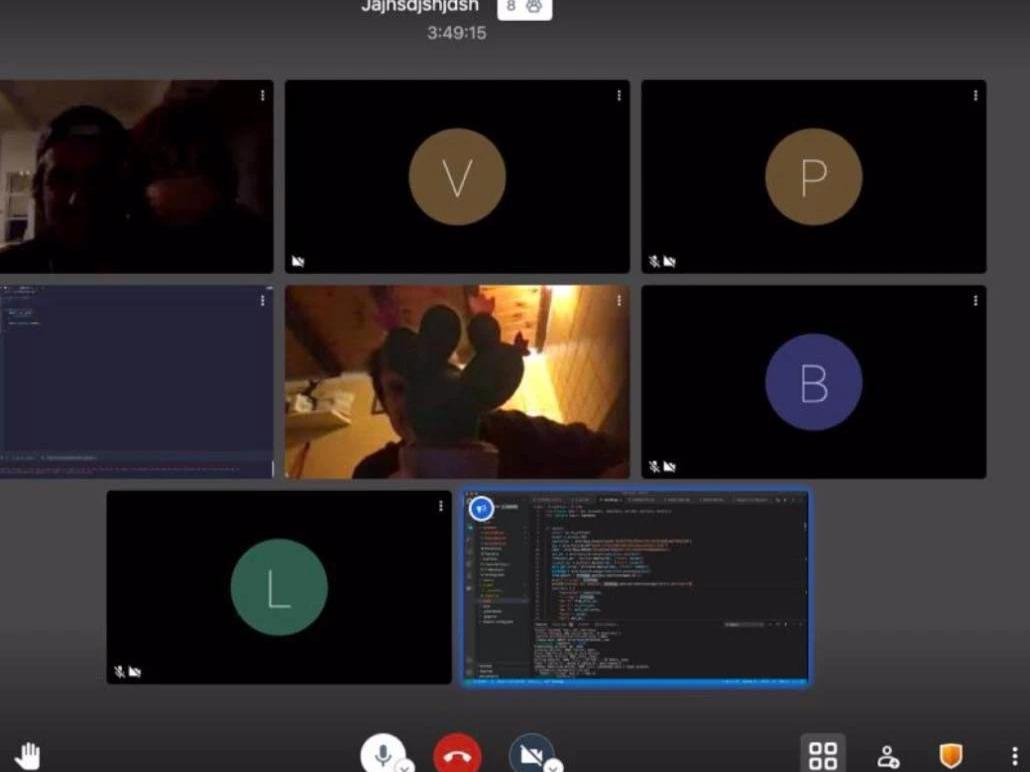Toggle the camera on

point(530,755)
